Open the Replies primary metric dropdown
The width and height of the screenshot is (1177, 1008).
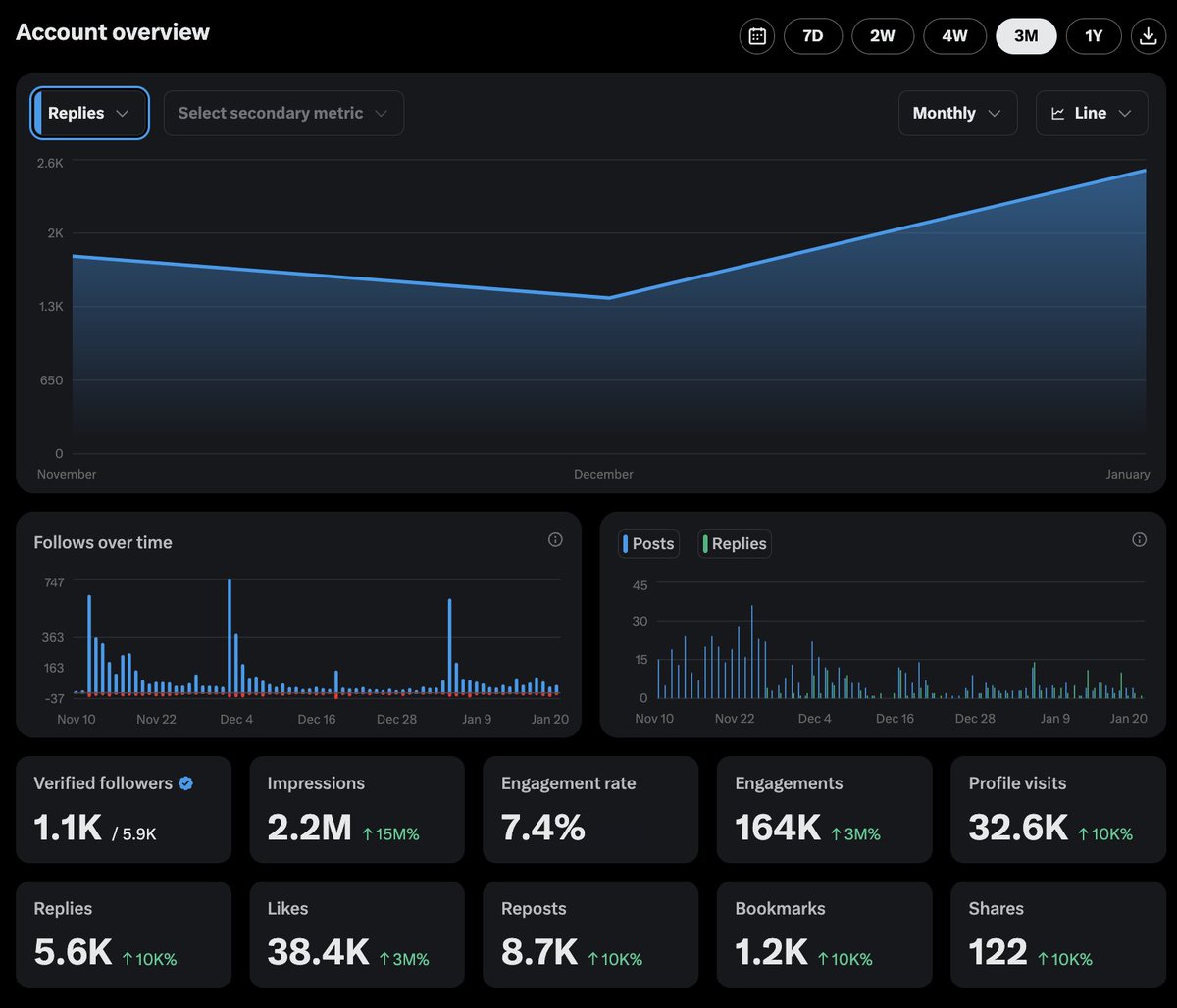(x=90, y=113)
